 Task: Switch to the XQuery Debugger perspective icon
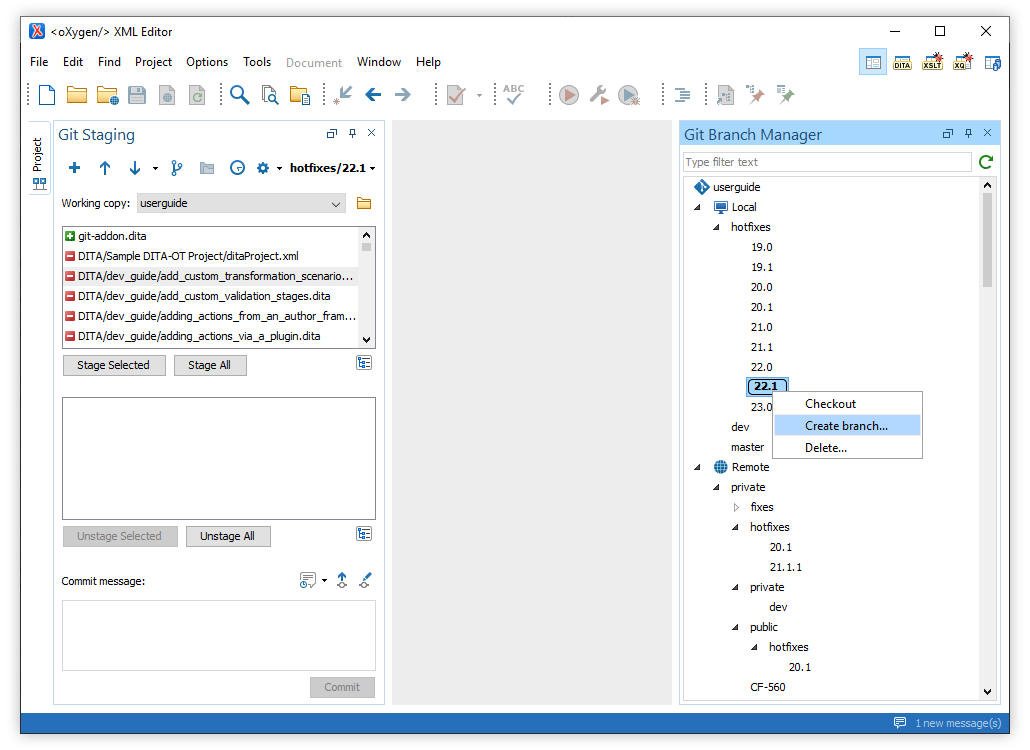(x=962, y=62)
